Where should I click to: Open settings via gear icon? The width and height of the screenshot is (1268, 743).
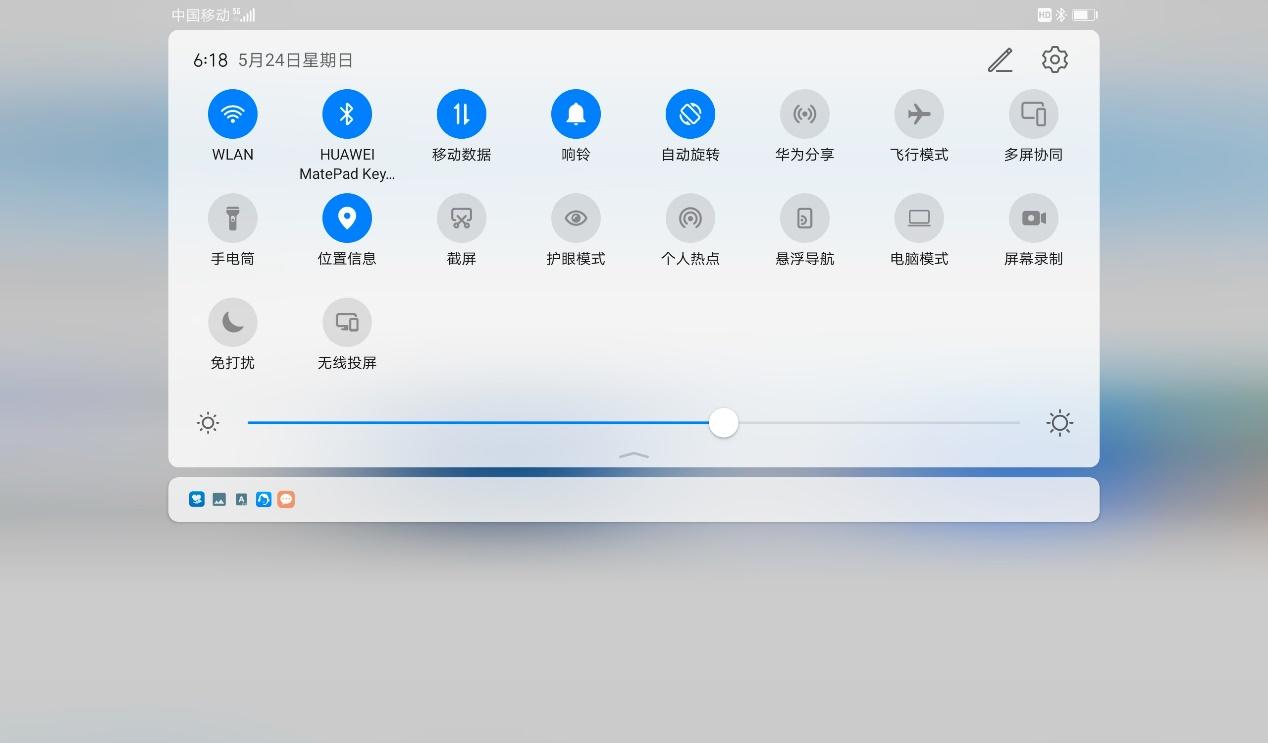(1055, 60)
